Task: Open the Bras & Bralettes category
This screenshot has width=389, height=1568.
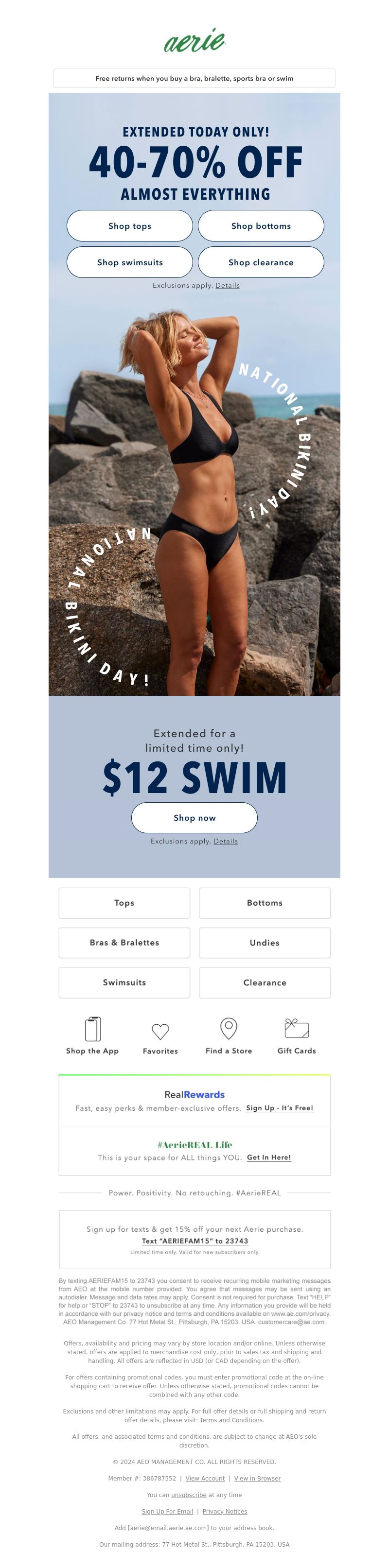Action: click(x=124, y=942)
